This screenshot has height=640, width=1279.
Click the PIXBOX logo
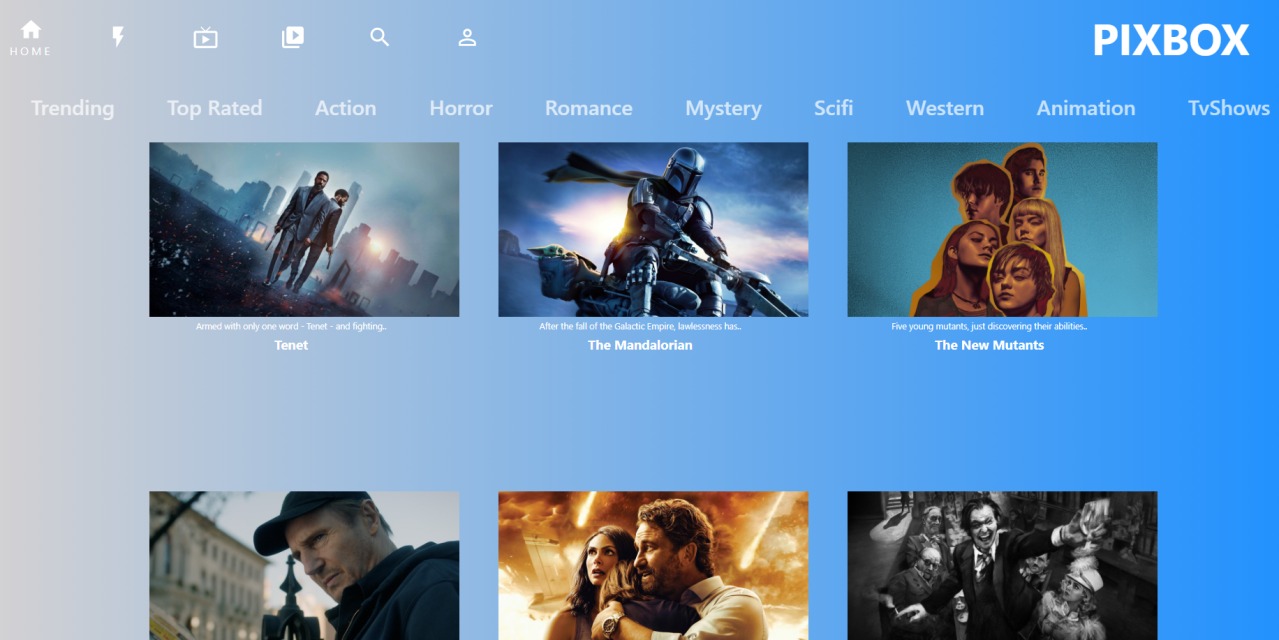(1171, 40)
